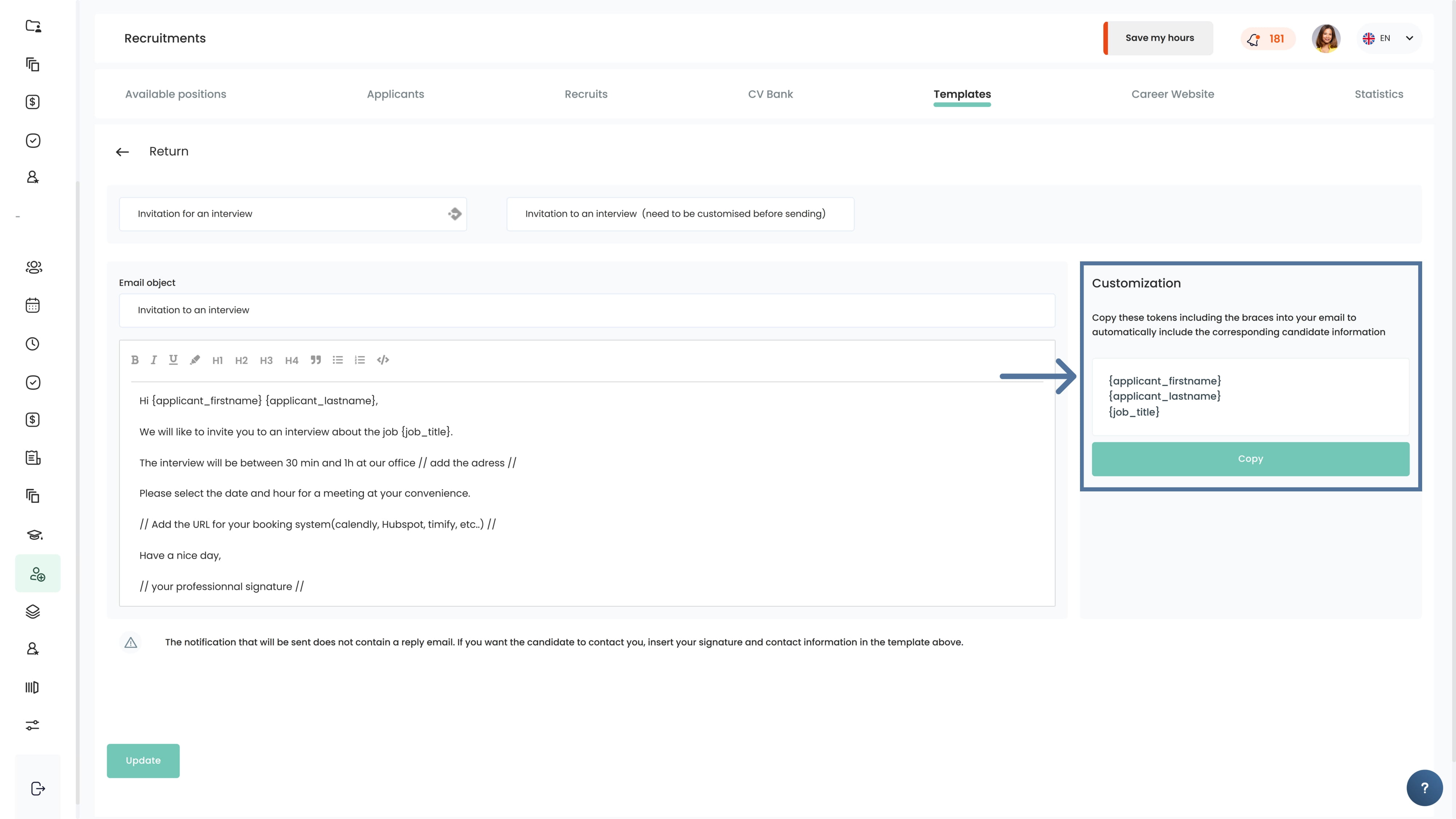Screen dimensions: 1456x819
Task: Select the Templates tab
Action: tap(962, 94)
